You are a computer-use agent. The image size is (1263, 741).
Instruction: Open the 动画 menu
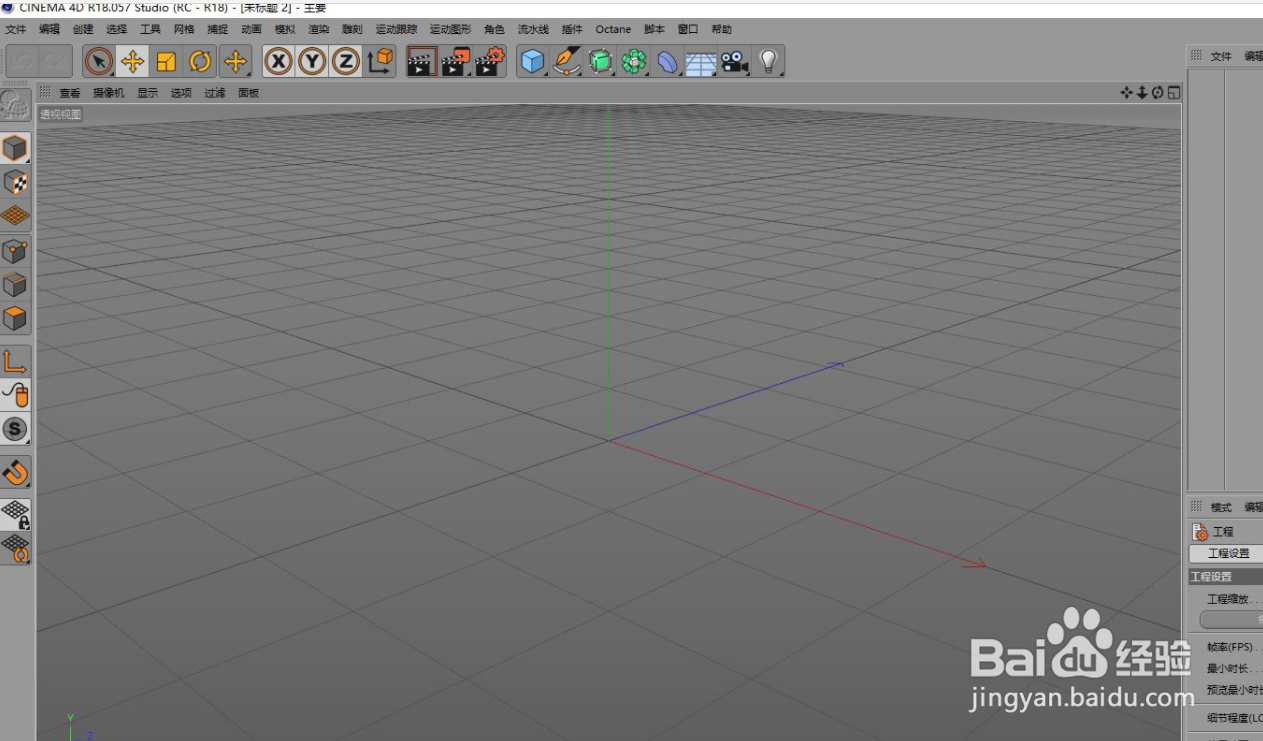252,30
